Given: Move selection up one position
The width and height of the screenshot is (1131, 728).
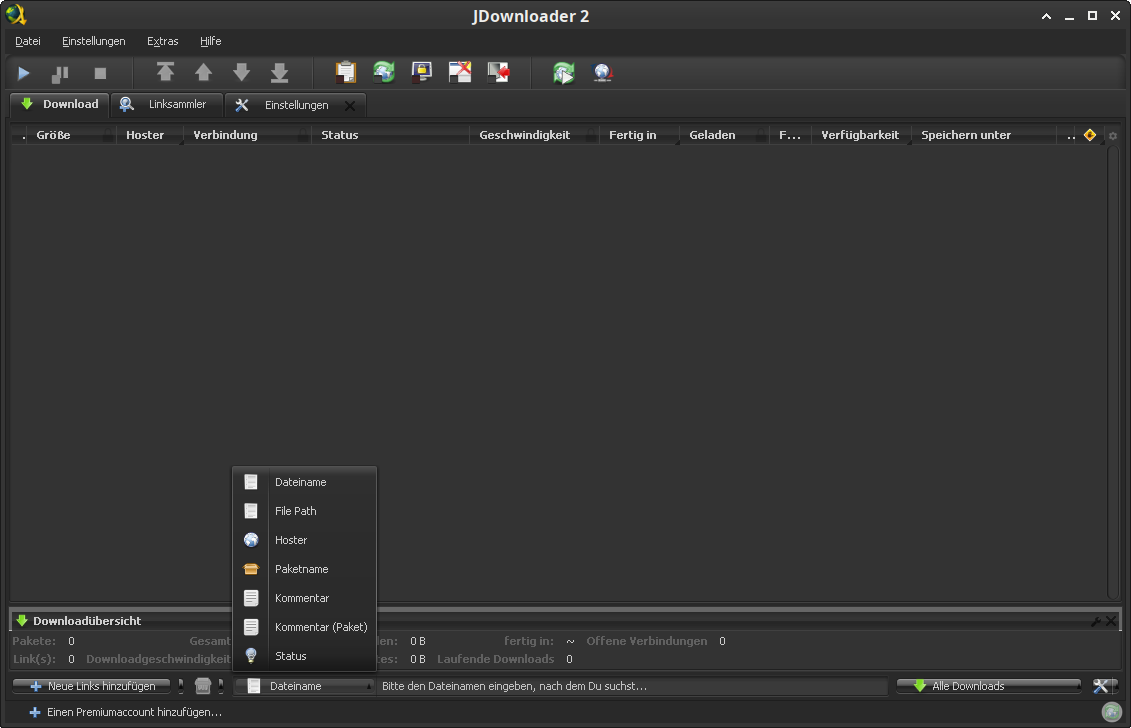Looking at the screenshot, I should tap(203, 72).
